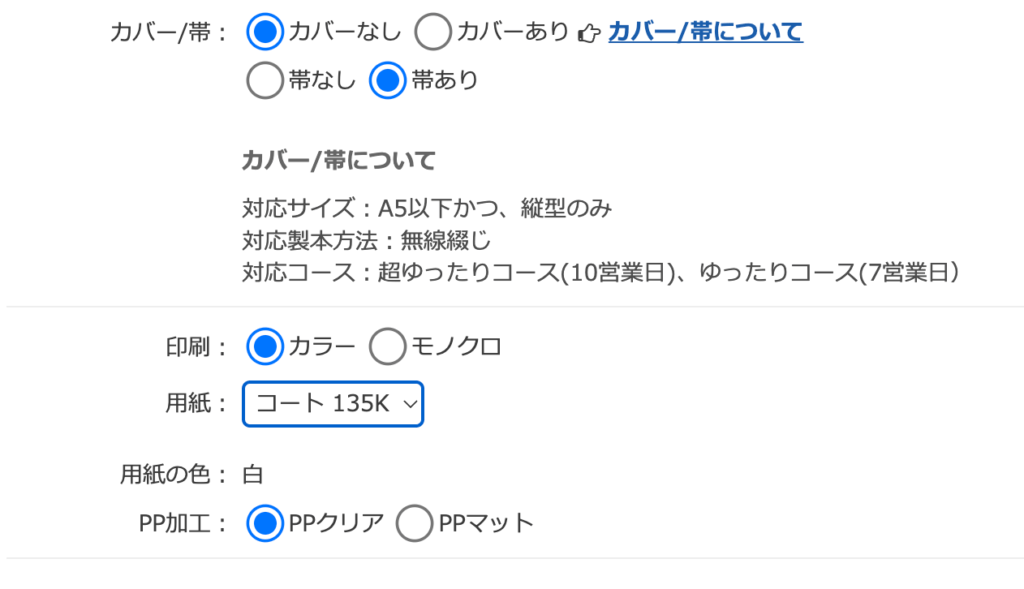The width and height of the screenshot is (1024, 589).
Task: Select the カバーなし radio button
Action: point(265,32)
